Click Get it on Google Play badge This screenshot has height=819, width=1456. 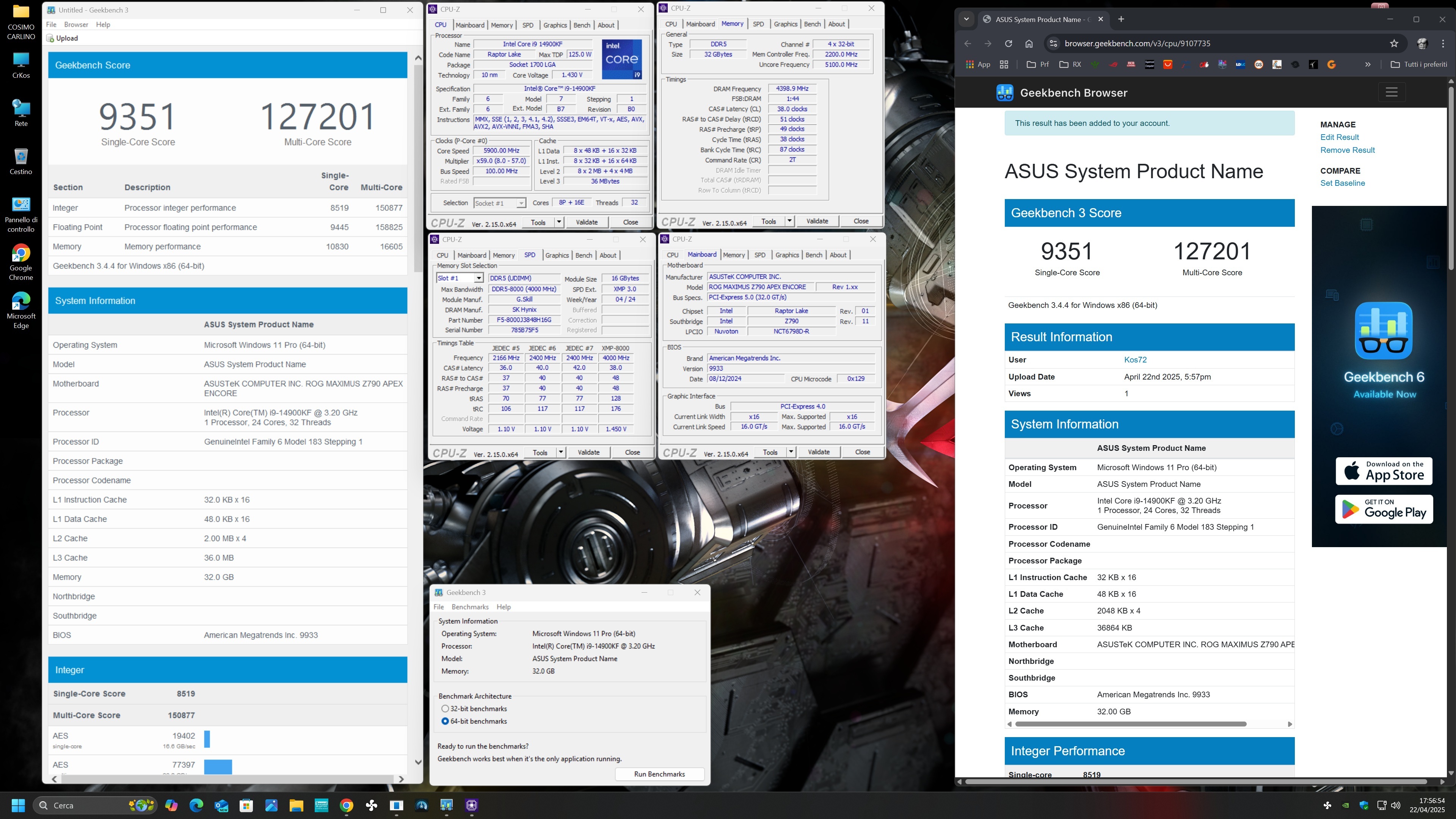(1384, 509)
